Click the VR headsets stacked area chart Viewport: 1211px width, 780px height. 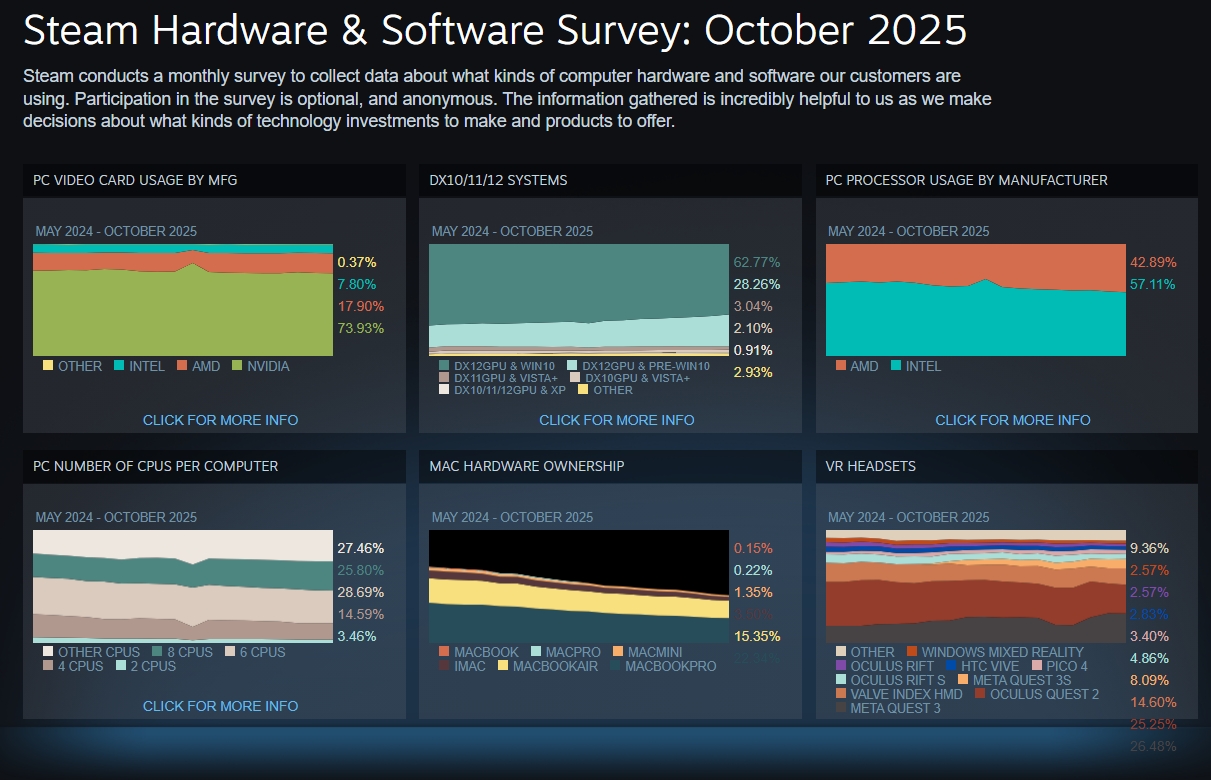point(975,586)
